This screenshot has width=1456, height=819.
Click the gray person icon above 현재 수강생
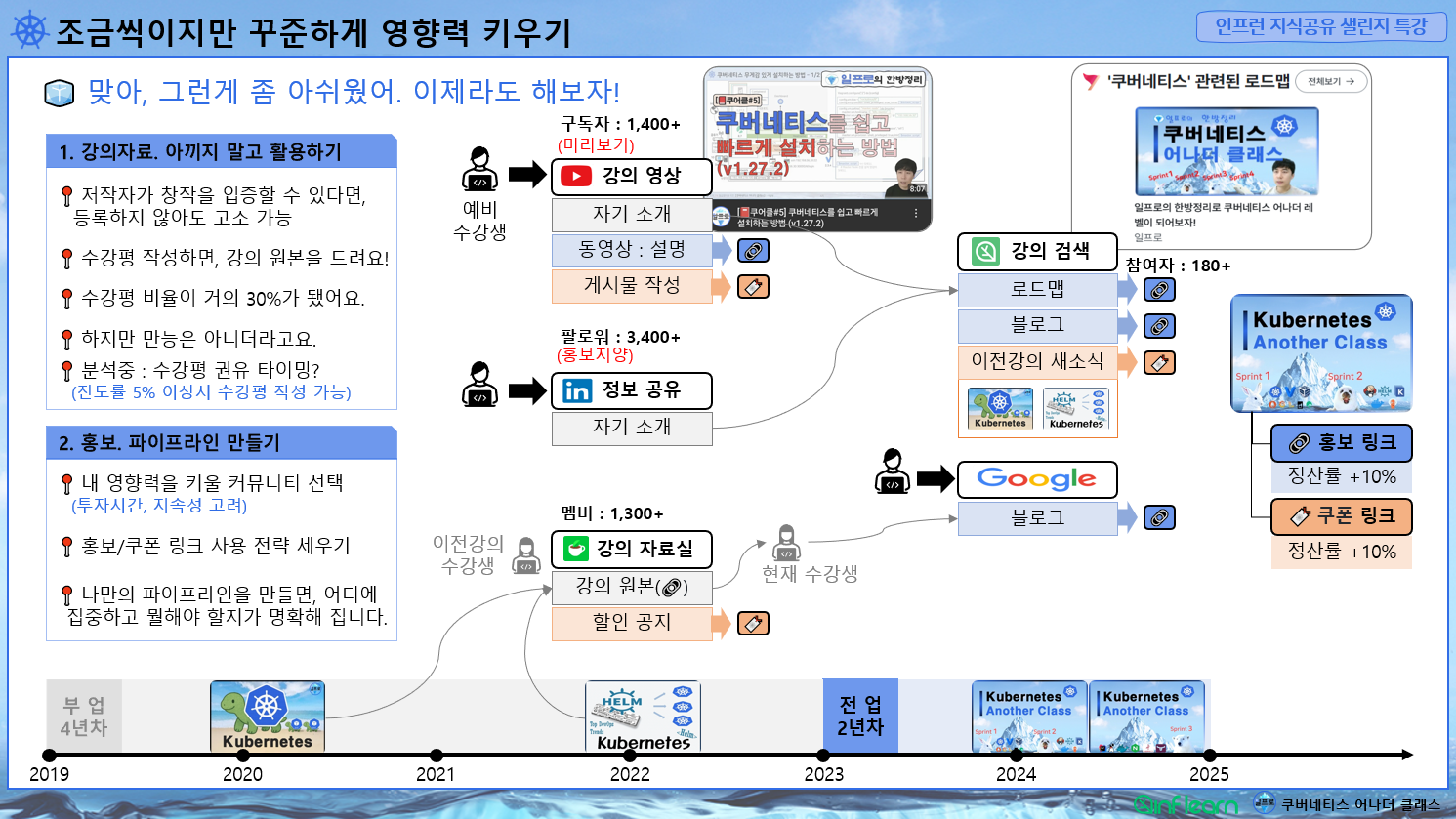(786, 543)
